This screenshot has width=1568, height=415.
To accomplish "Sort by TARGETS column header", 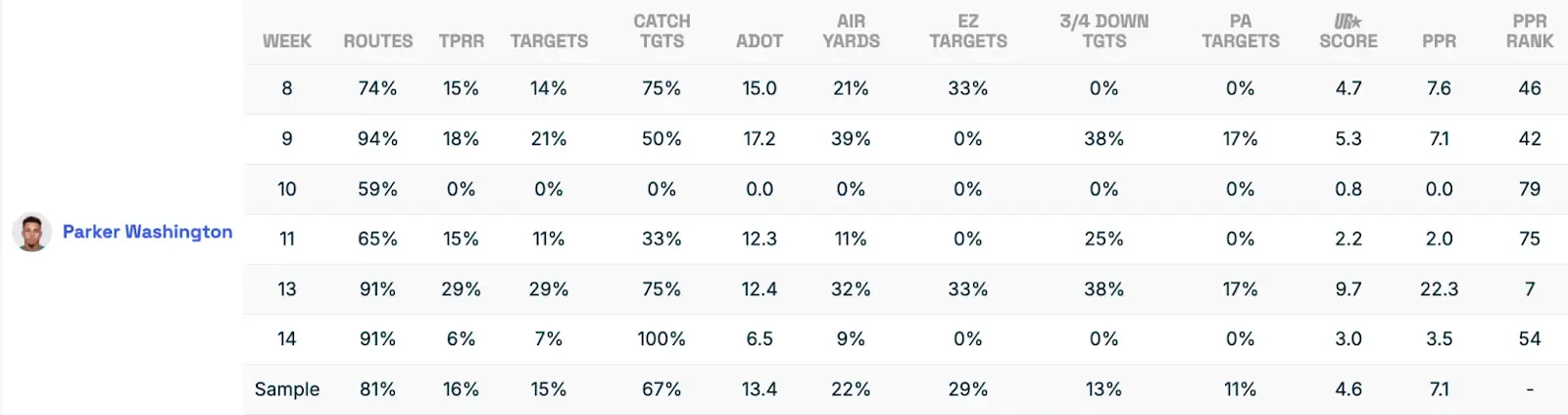I will coord(549,41).
